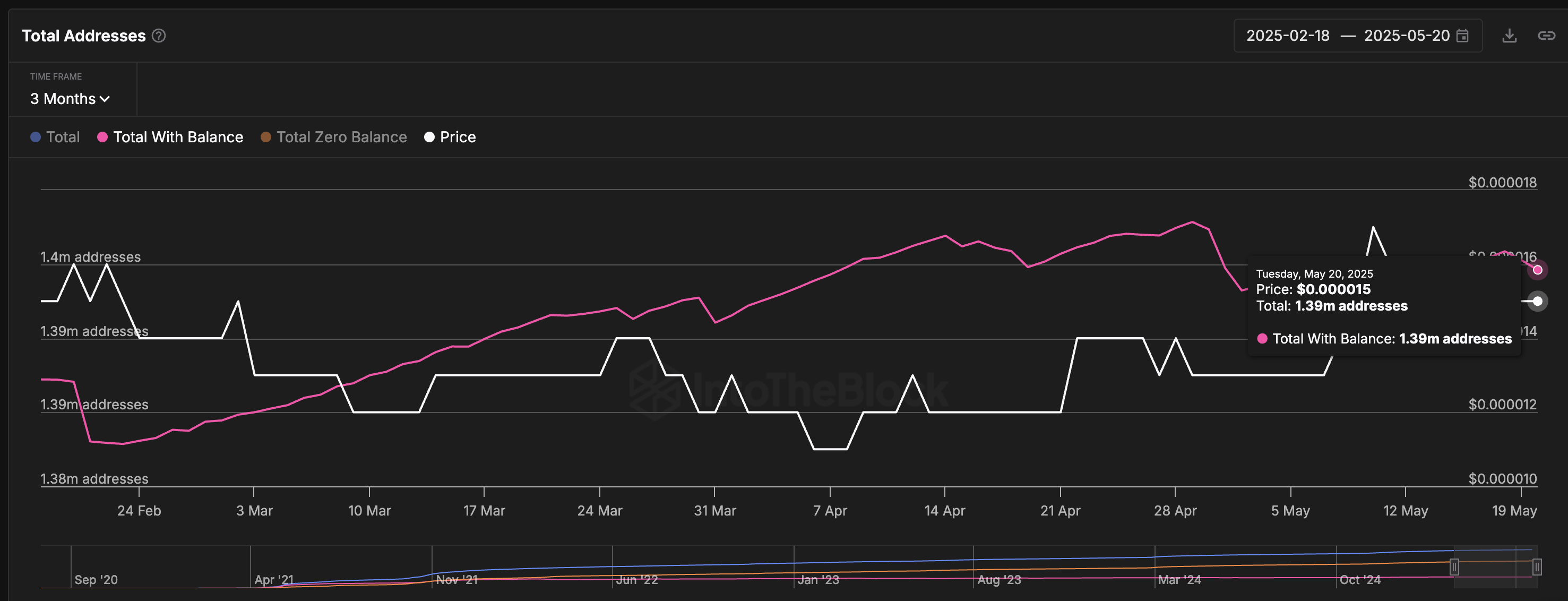This screenshot has height=601, width=1568.
Task: Click Sep '20 in the navigator timeline
Action: [x=96, y=580]
